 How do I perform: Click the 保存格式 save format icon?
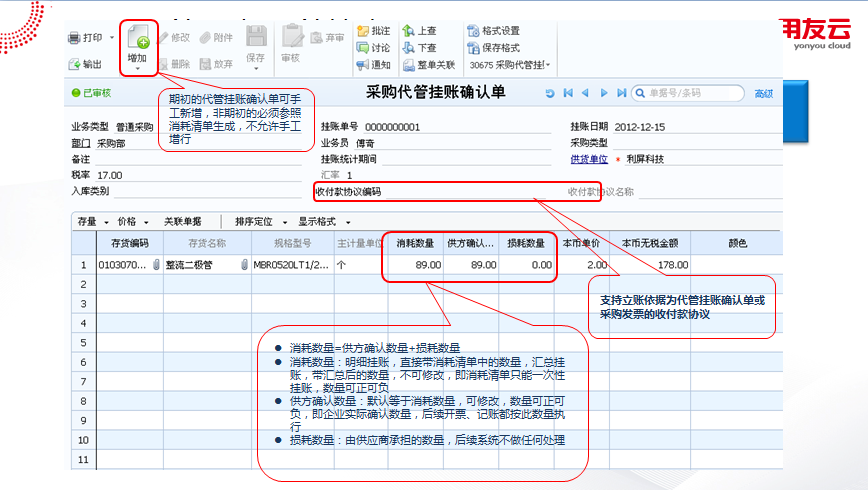coord(473,48)
